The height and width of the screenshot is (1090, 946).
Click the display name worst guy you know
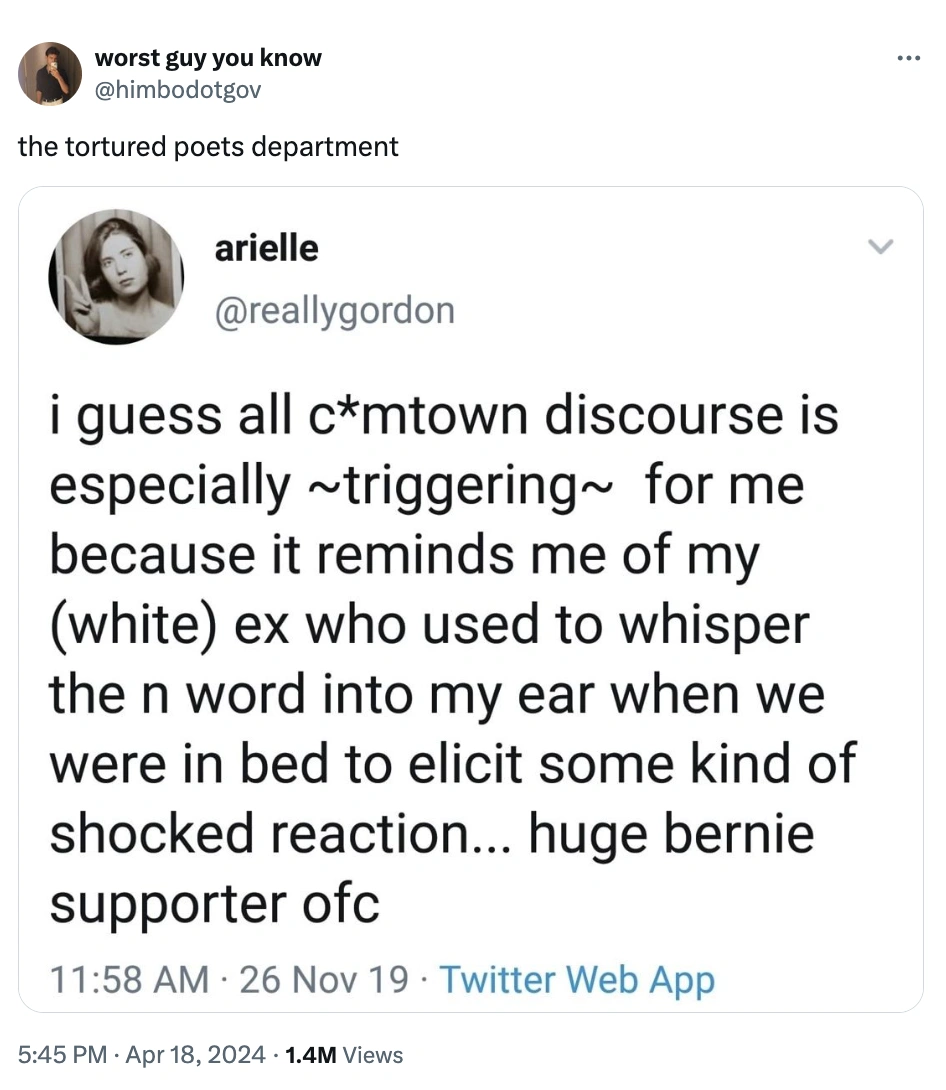(x=208, y=57)
